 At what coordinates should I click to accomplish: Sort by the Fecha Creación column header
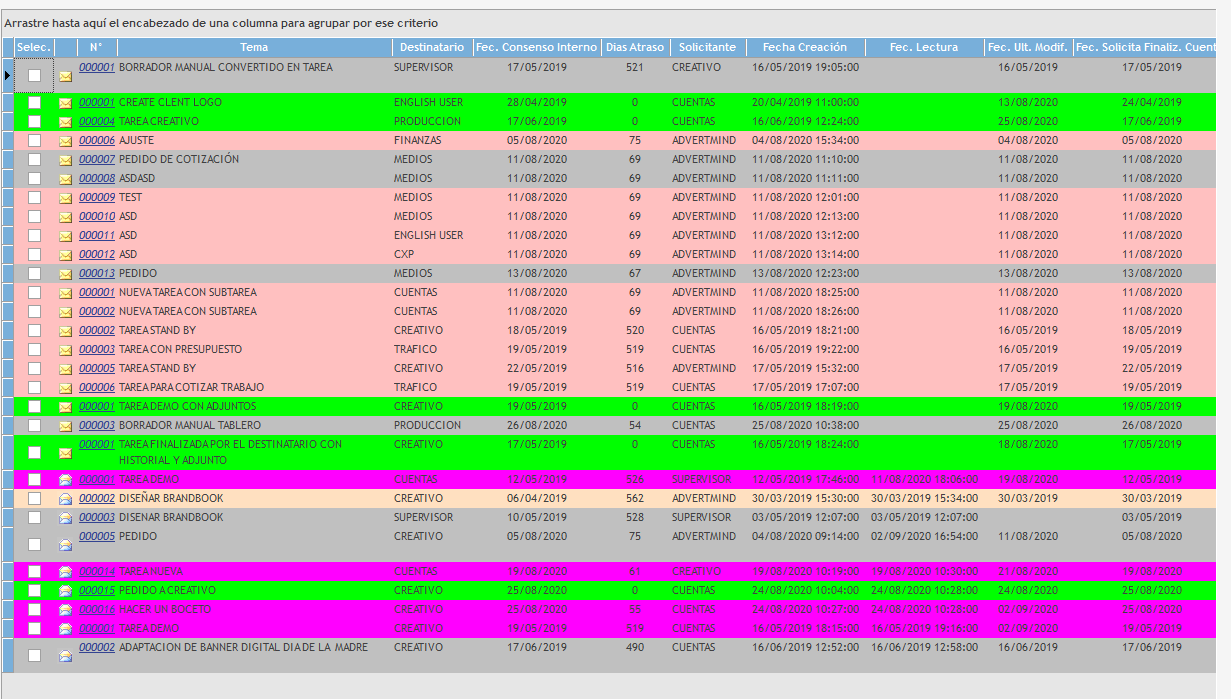point(804,47)
